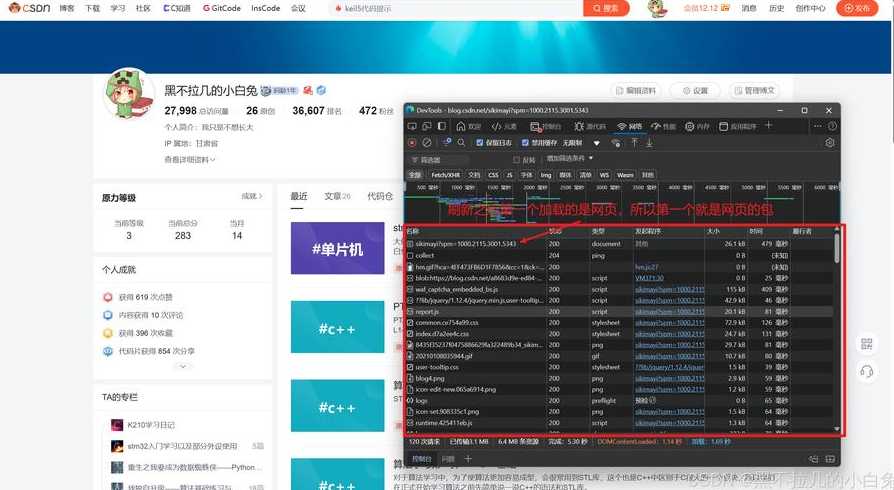This screenshot has height=490, width=894.
Task: Stop recording network log red button
Action: 412,143
